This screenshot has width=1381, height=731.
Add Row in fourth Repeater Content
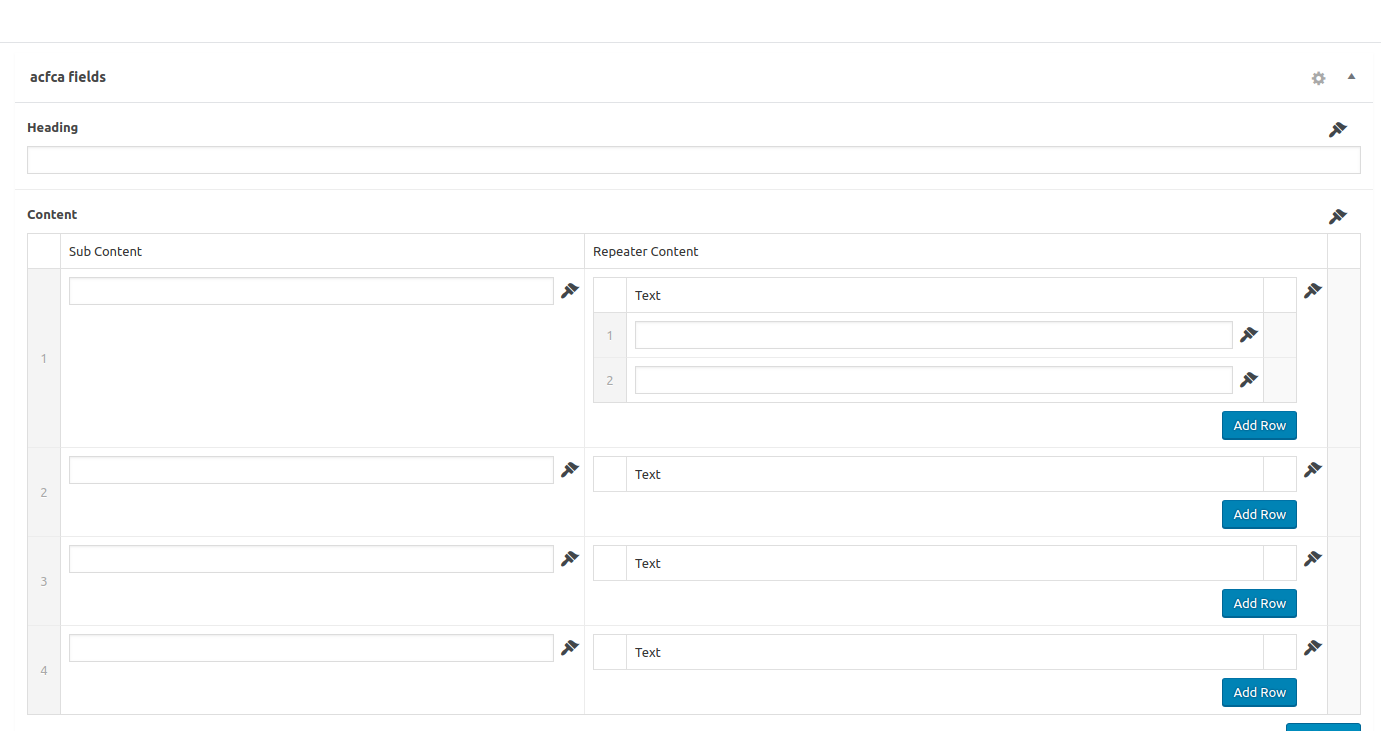coord(1259,692)
